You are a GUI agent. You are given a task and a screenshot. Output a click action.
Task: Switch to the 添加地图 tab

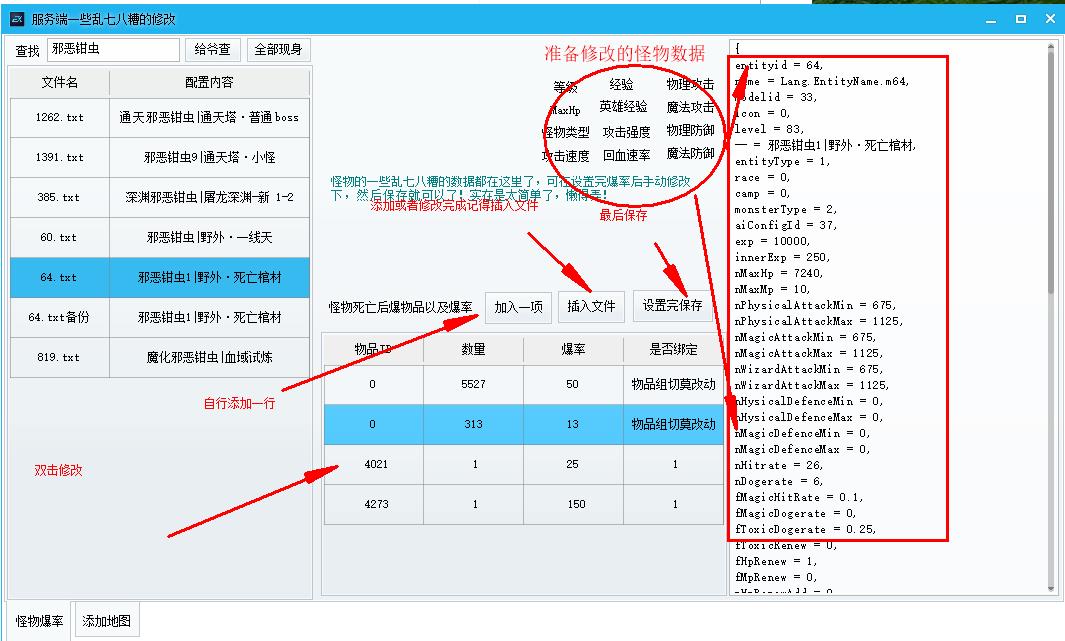[x=106, y=621]
